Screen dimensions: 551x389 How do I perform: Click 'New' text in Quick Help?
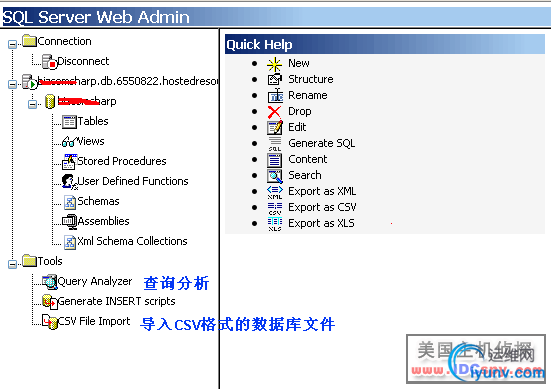pyautogui.click(x=299, y=63)
